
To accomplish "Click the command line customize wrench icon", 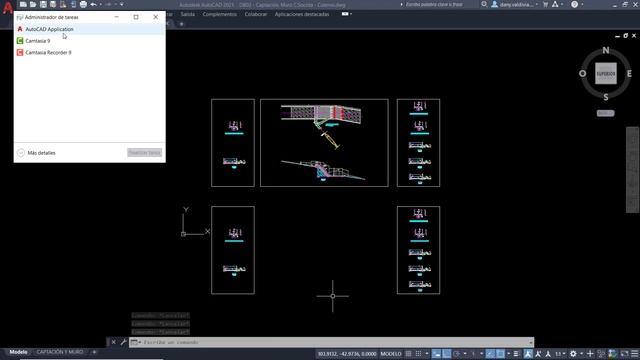I will pyautogui.click(x=123, y=342).
